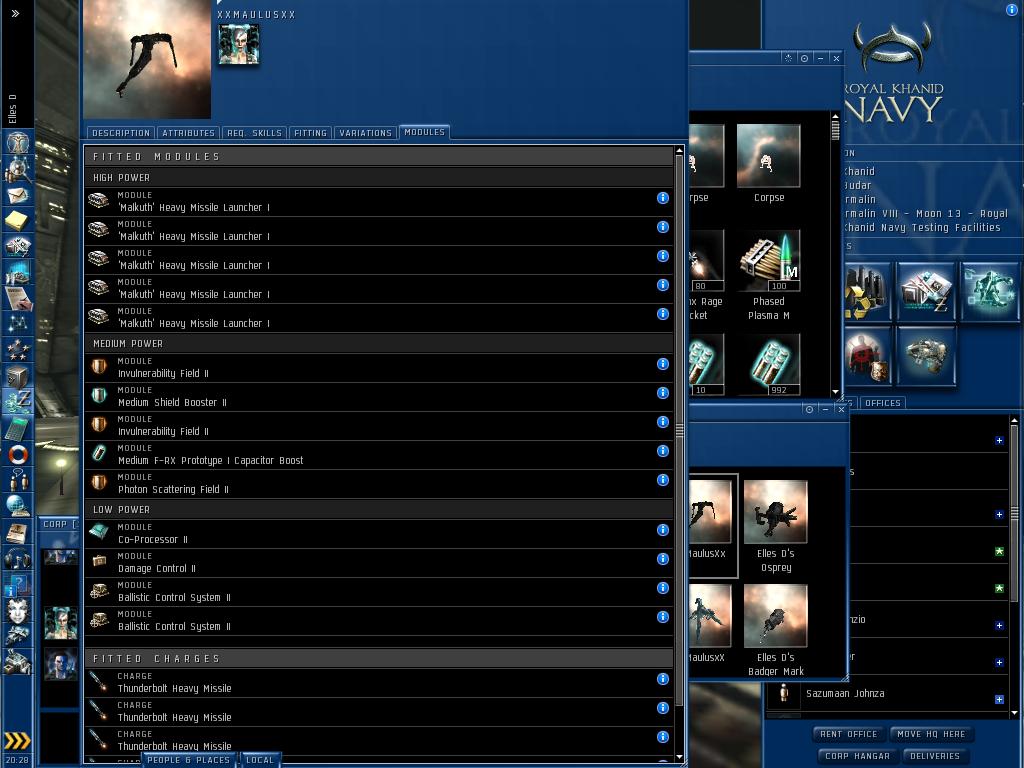The height and width of the screenshot is (768, 1024).
Task: Open the character sheet sidebar icon
Action: (17, 142)
